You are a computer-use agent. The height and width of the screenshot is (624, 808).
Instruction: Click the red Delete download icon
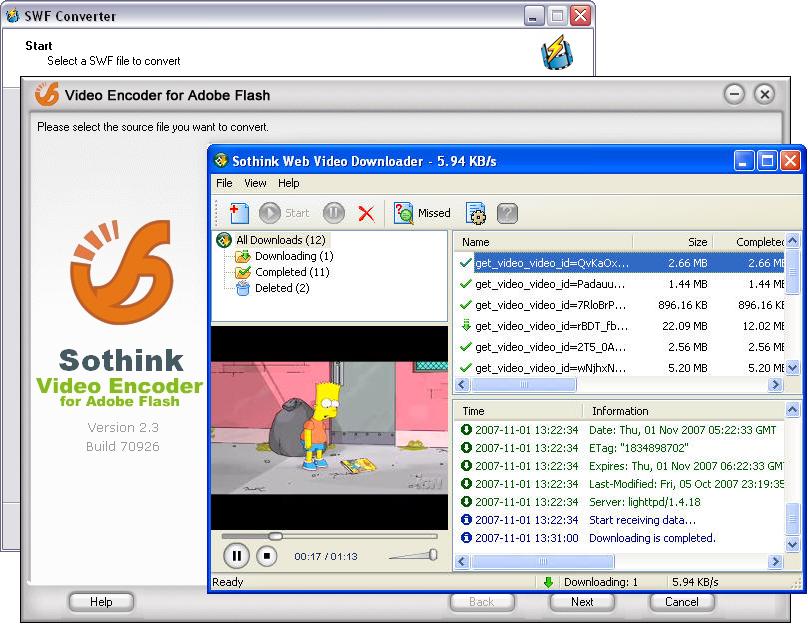pos(366,213)
